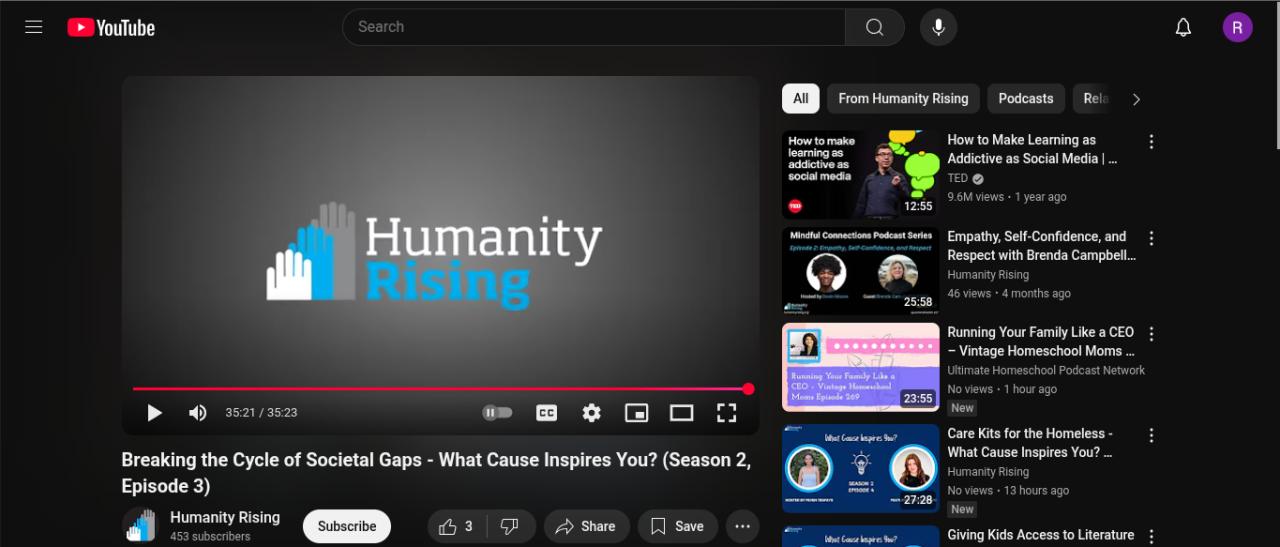Image resolution: width=1280 pixels, height=547 pixels.
Task: Select the Podcasts filter chip
Action: [x=1026, y=99]
